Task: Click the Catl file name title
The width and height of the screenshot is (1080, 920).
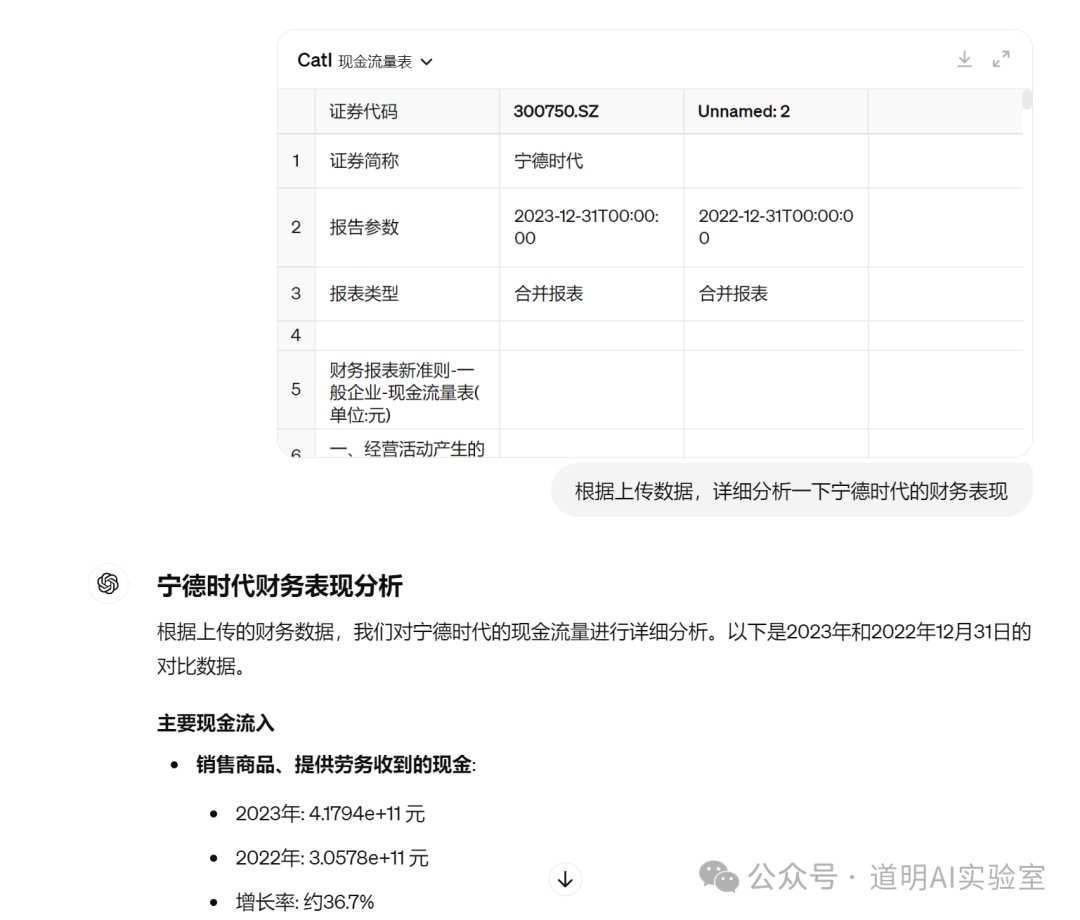Action: 314,60
